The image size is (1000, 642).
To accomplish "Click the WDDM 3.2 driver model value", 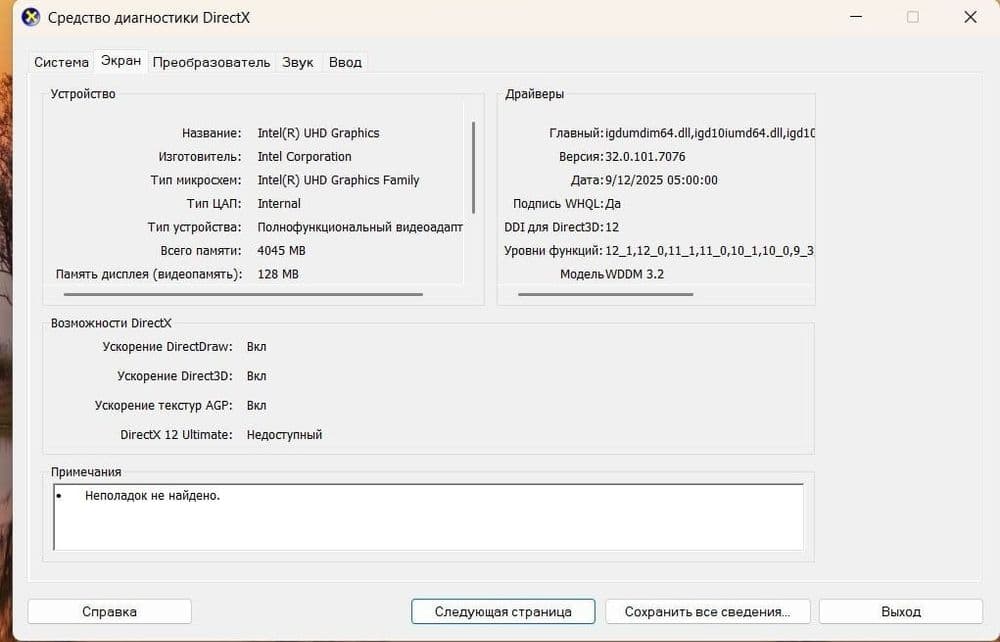I will (x=635, y=274).
